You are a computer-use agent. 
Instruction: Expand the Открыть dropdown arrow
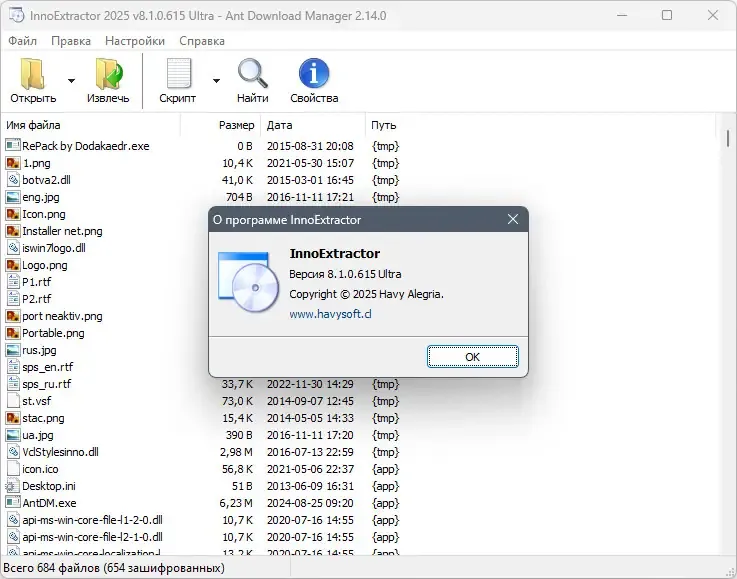71,81
